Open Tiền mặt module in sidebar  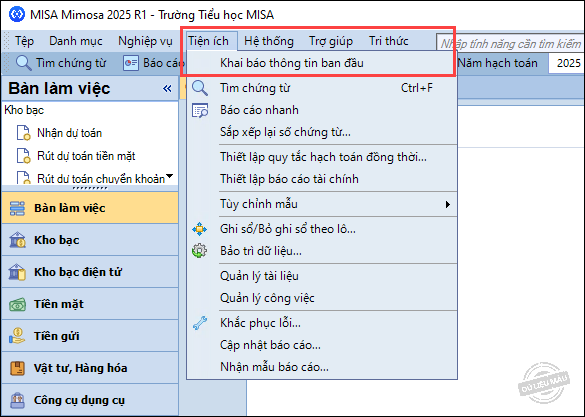pos(90,304)
